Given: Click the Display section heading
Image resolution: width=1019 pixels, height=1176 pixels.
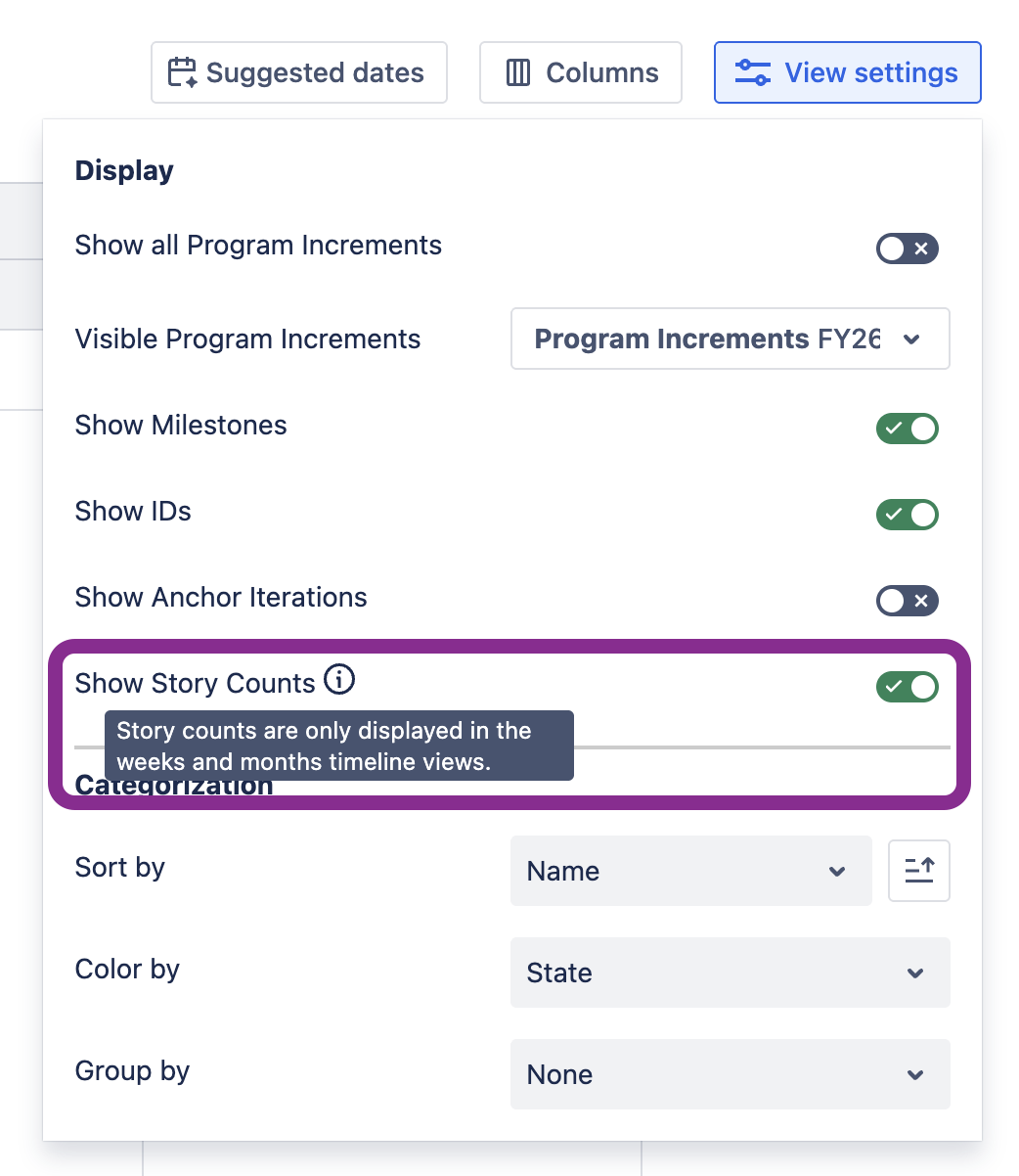Looking at the screenshot, I should pyautogui.click(x=124, y=170).
